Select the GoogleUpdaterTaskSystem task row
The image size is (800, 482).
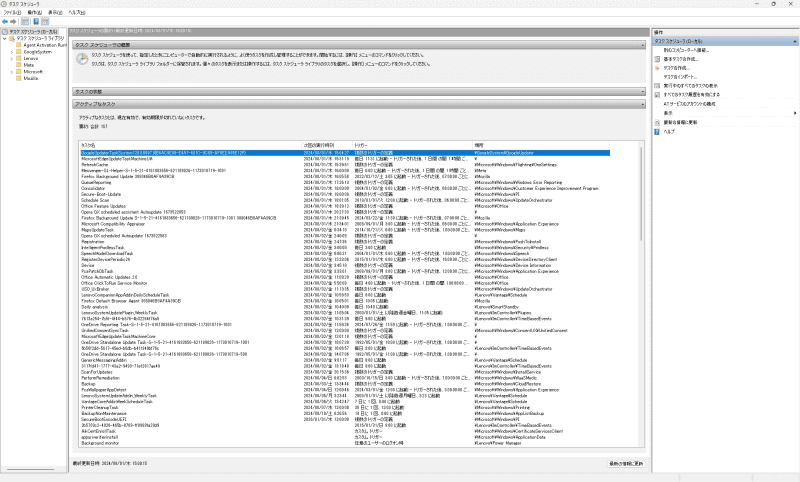click(x=345, y=153)
